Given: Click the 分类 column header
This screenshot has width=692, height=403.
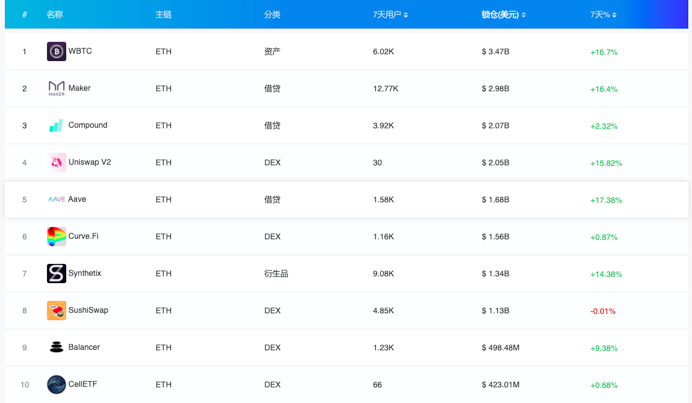Looking at the screenshot, I should point(272,15).
